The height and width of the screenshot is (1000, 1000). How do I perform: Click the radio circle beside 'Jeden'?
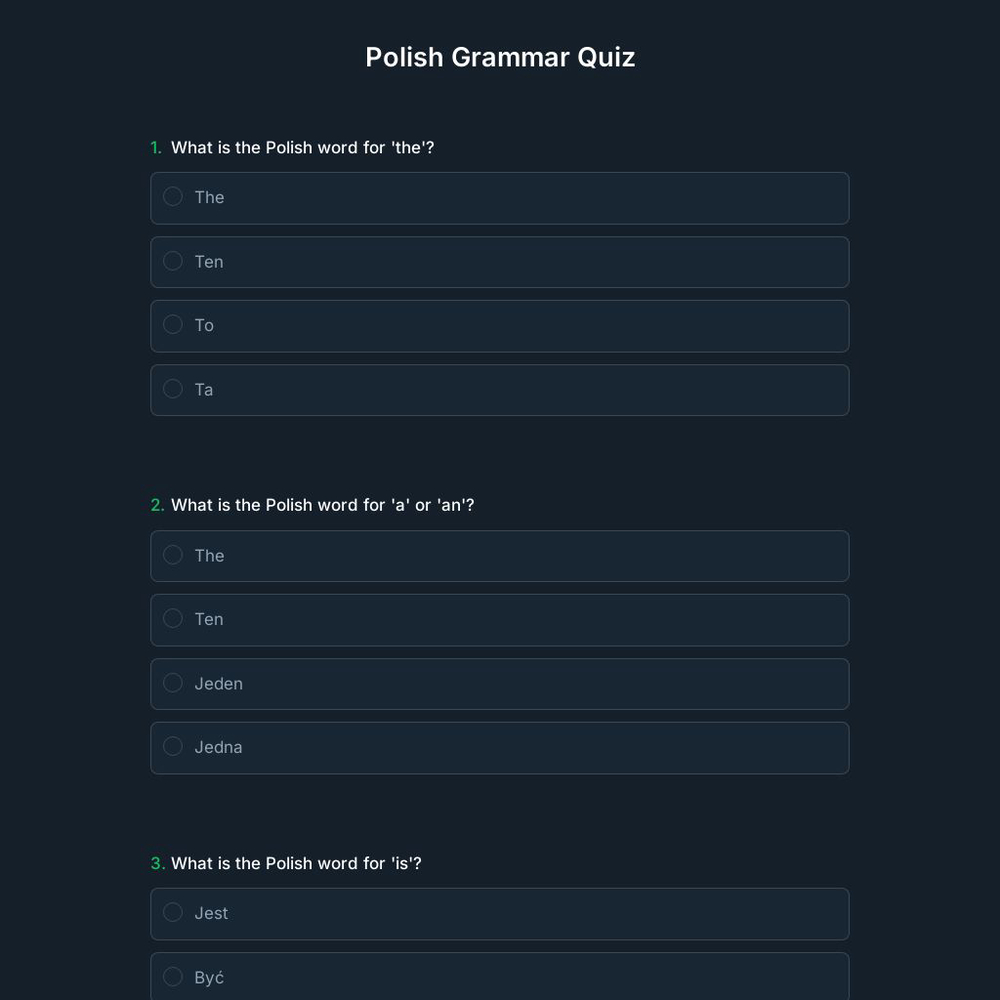[172, 682]
